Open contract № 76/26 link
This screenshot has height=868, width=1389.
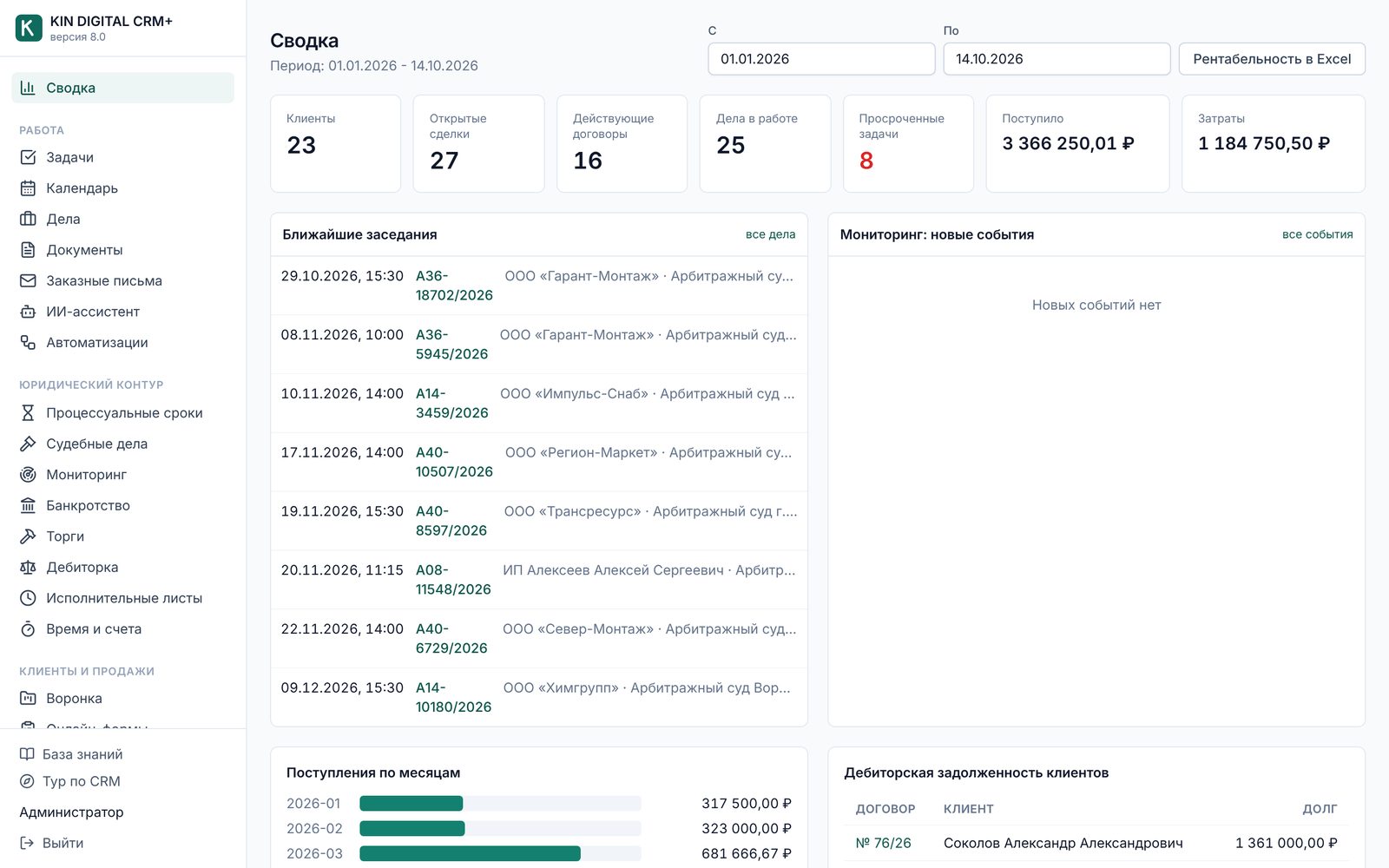[x=884, y=843]
